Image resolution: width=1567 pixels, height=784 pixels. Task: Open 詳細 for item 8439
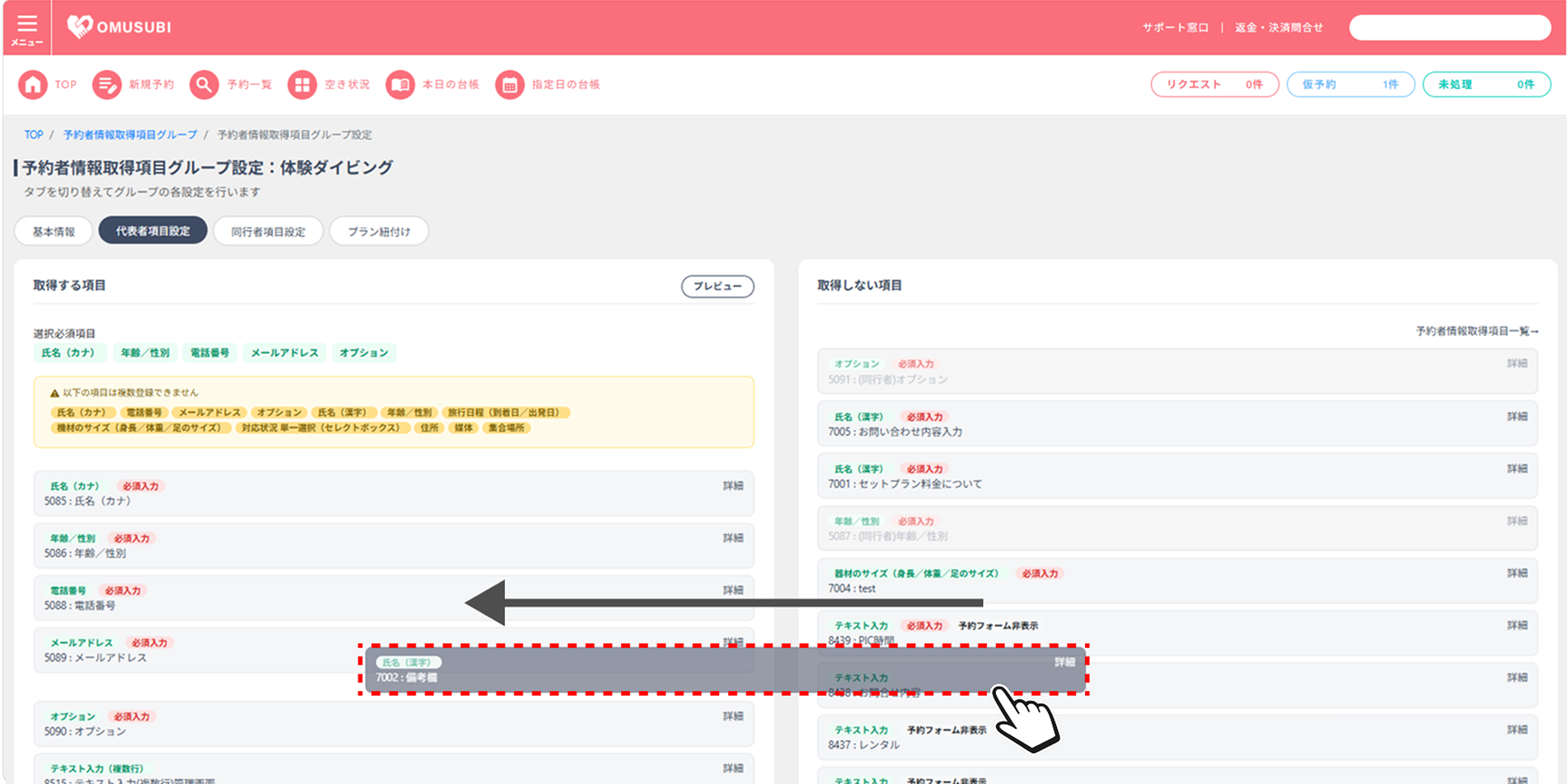tap(1518, 625)
